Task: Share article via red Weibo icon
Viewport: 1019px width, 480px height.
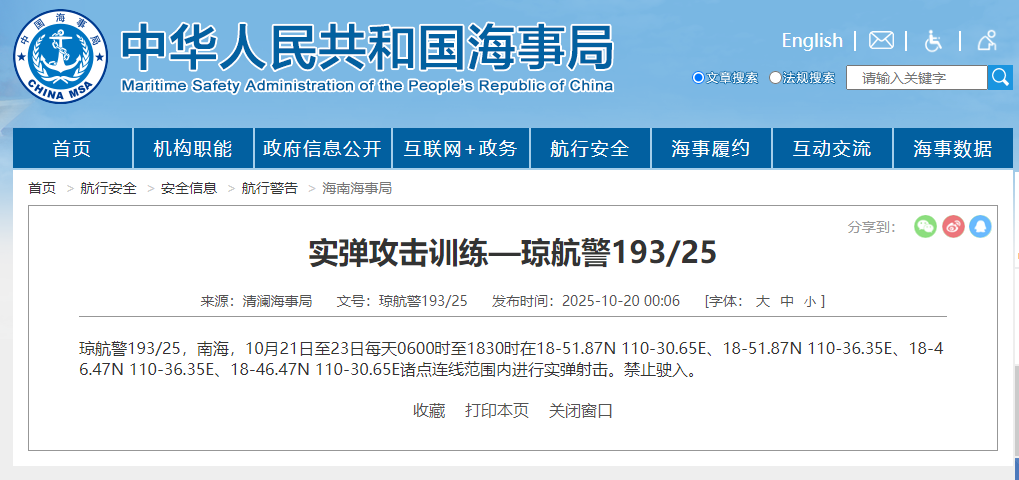Action: point(953,227)
